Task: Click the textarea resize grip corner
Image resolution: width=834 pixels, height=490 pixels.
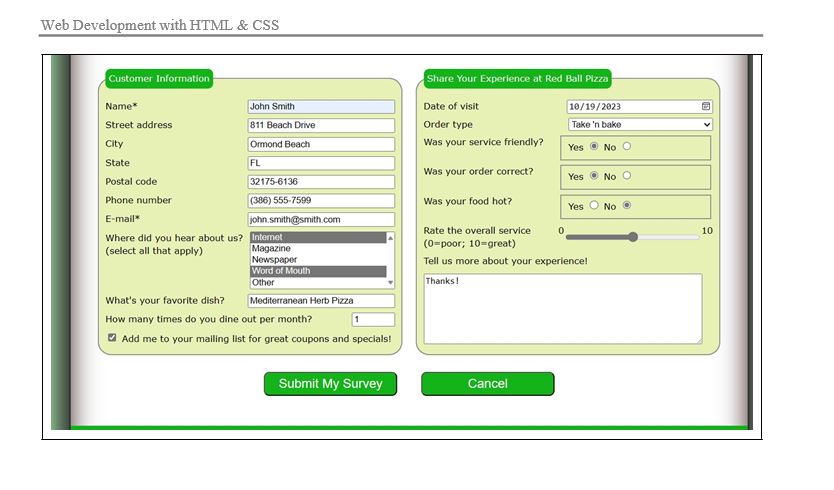Action: click(699, 340)
